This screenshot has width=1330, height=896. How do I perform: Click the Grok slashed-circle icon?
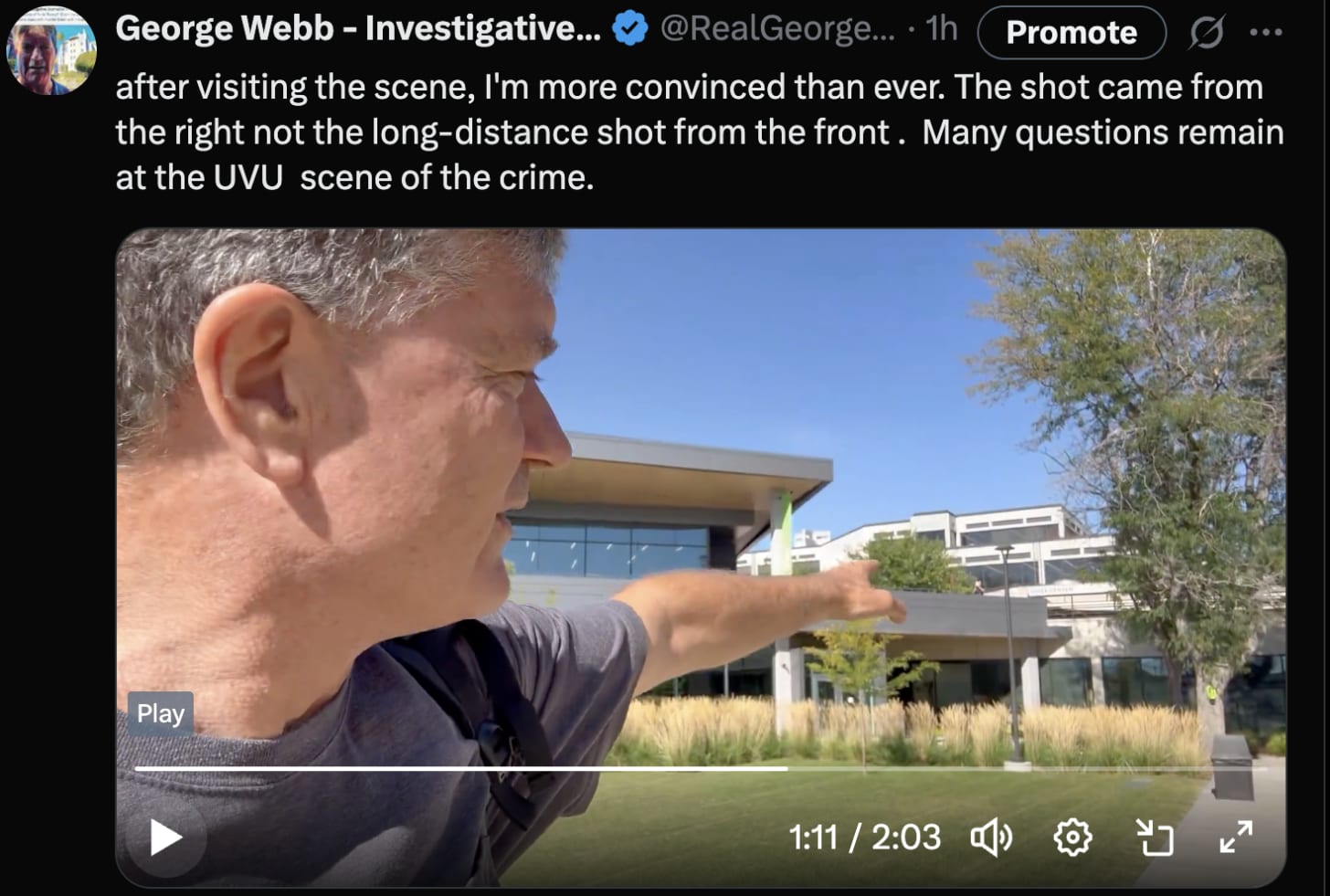1207,33
